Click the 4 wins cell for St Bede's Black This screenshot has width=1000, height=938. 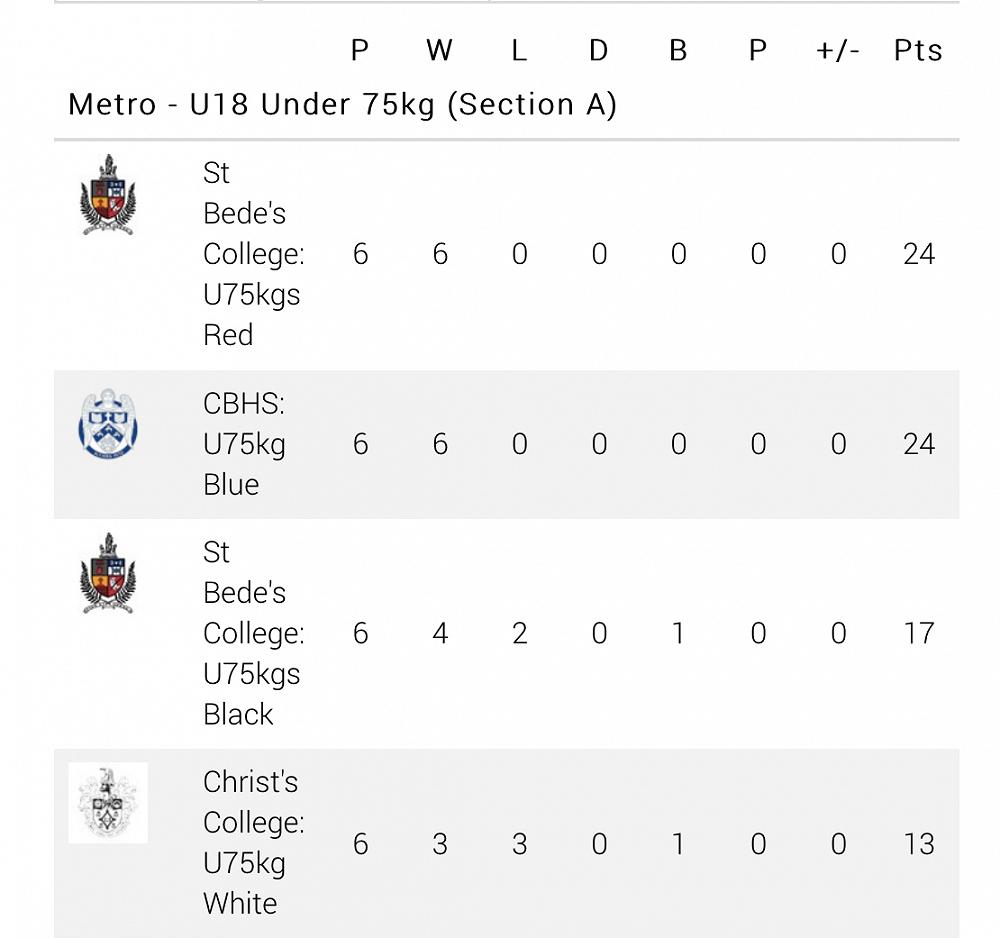tap(439, 633)
